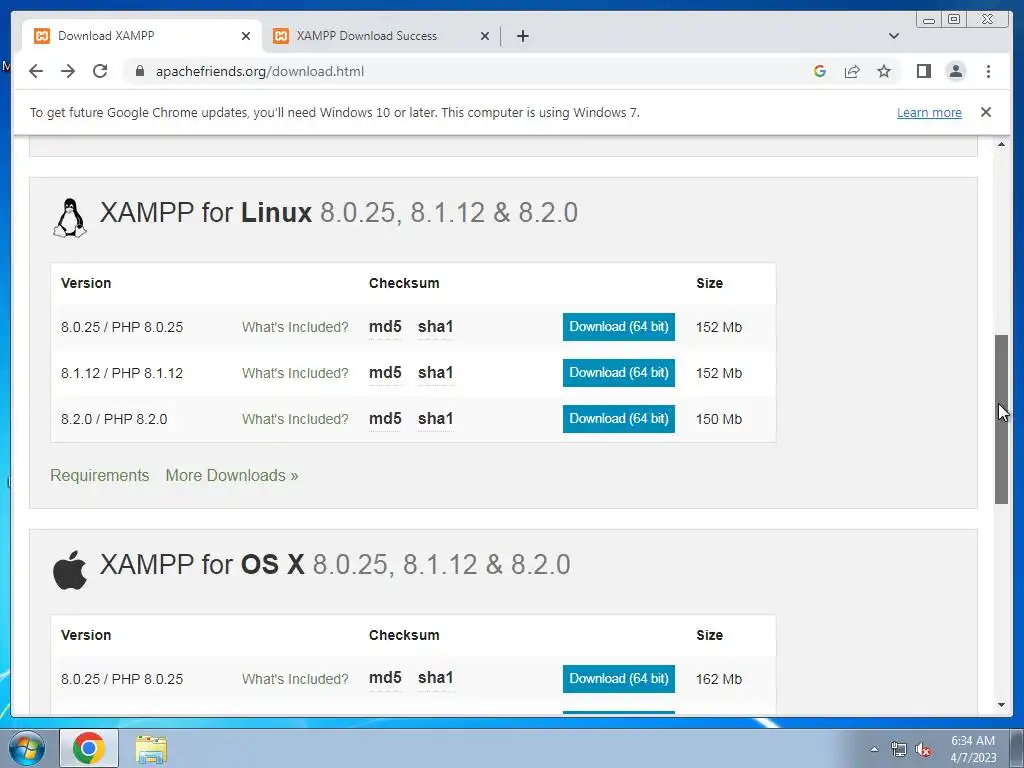
Task: Open Windows Explorer from the taskbar
Action: (151, 749)
